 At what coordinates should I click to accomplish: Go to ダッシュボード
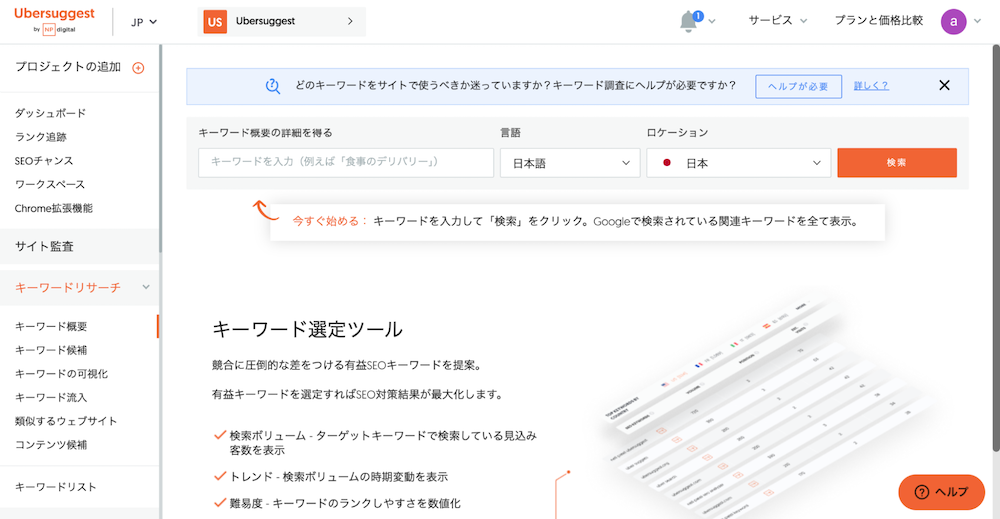(x=50, y=113)
